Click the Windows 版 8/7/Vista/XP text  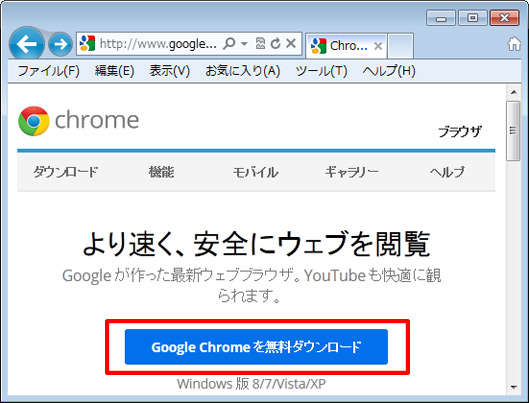[251, 384]
